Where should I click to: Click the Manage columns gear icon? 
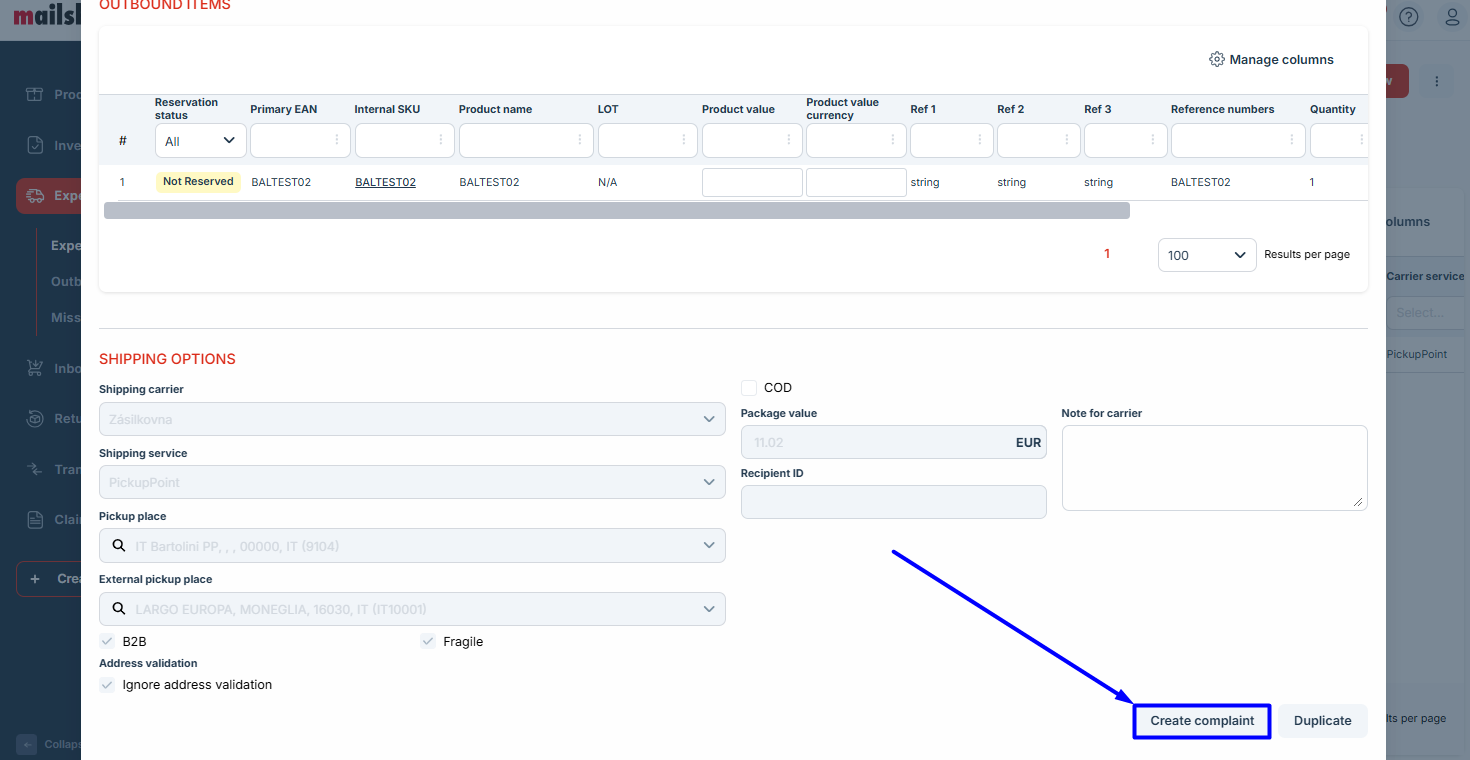[1216, 60]
